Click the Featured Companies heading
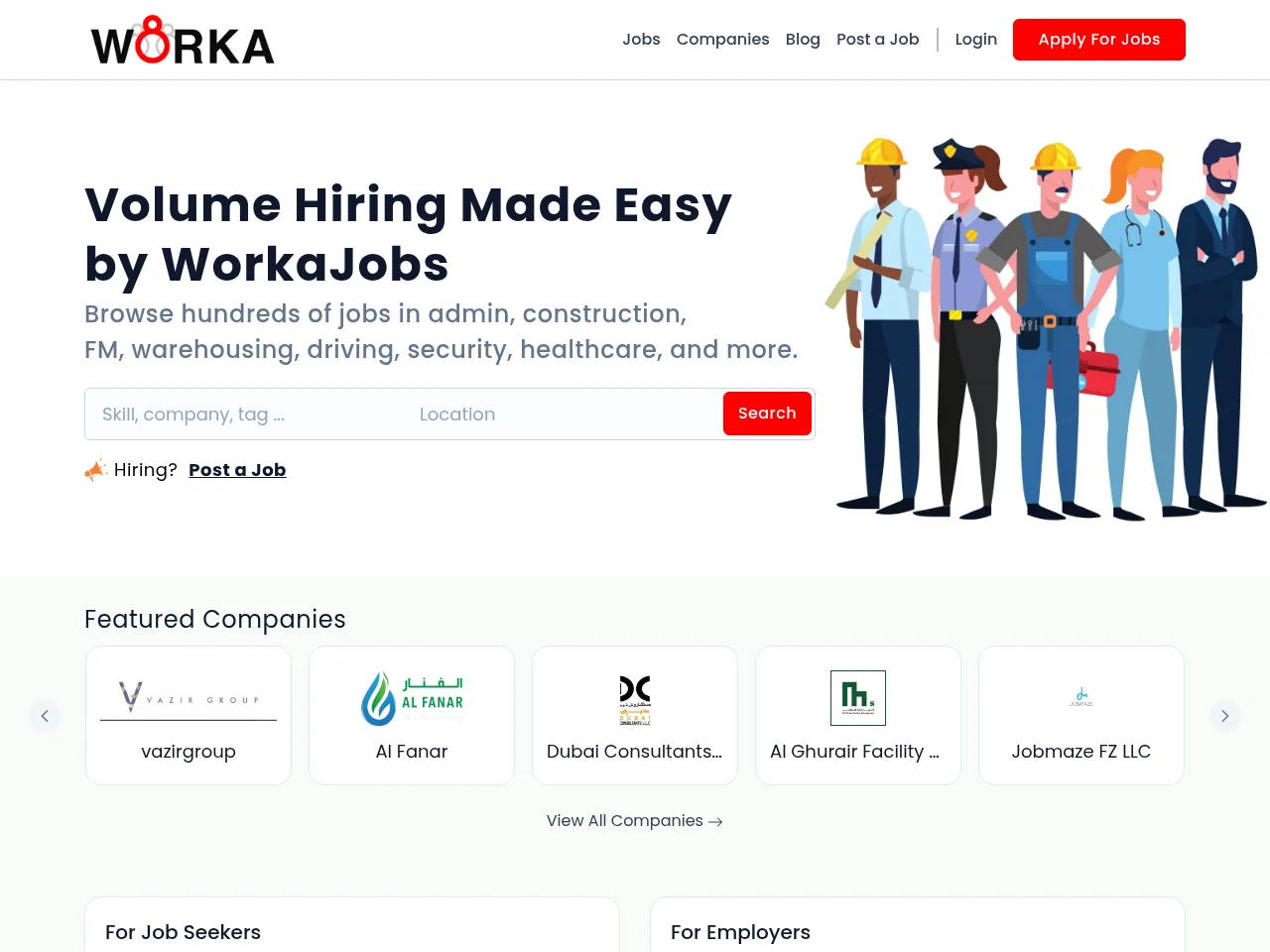 (x=215, y=619)
